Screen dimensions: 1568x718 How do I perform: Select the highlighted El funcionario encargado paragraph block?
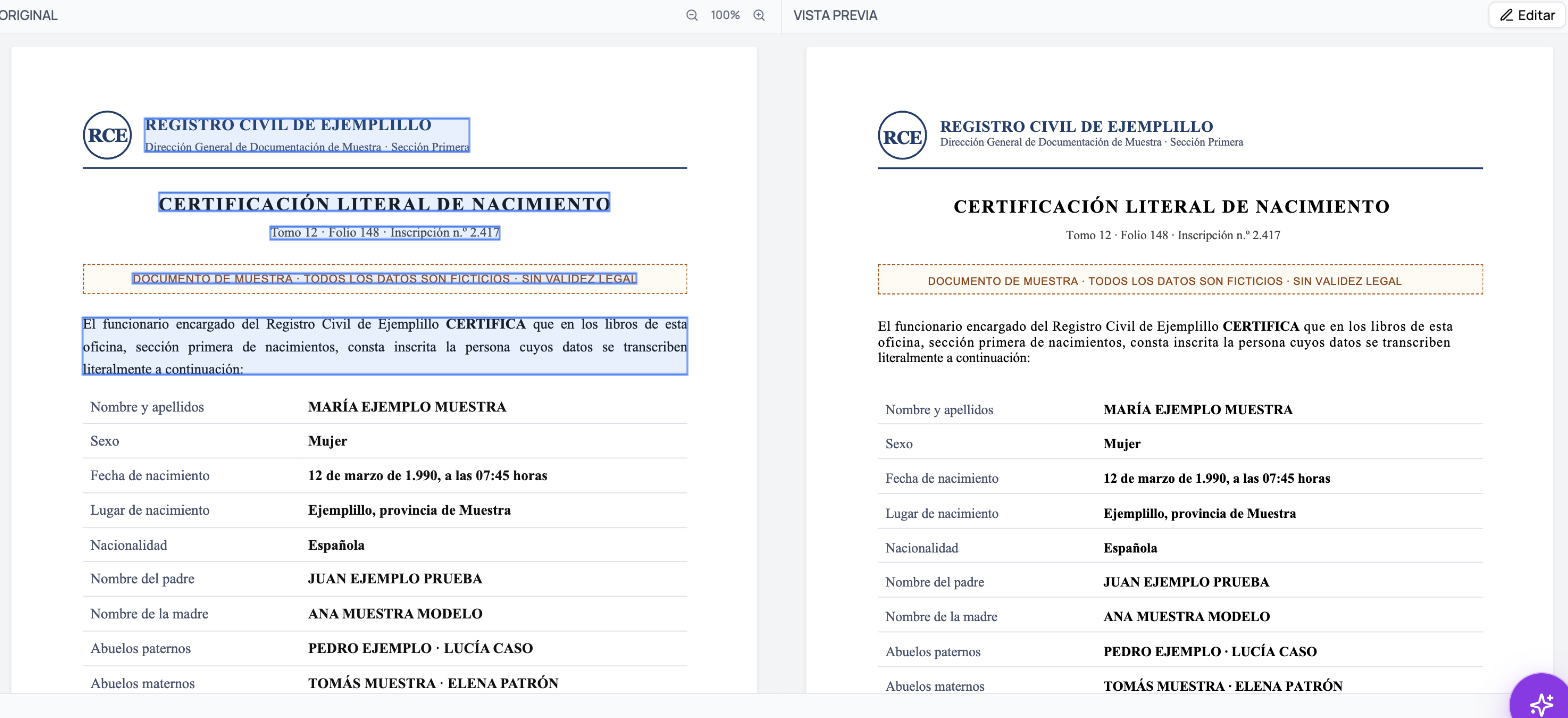coord(385,346)
